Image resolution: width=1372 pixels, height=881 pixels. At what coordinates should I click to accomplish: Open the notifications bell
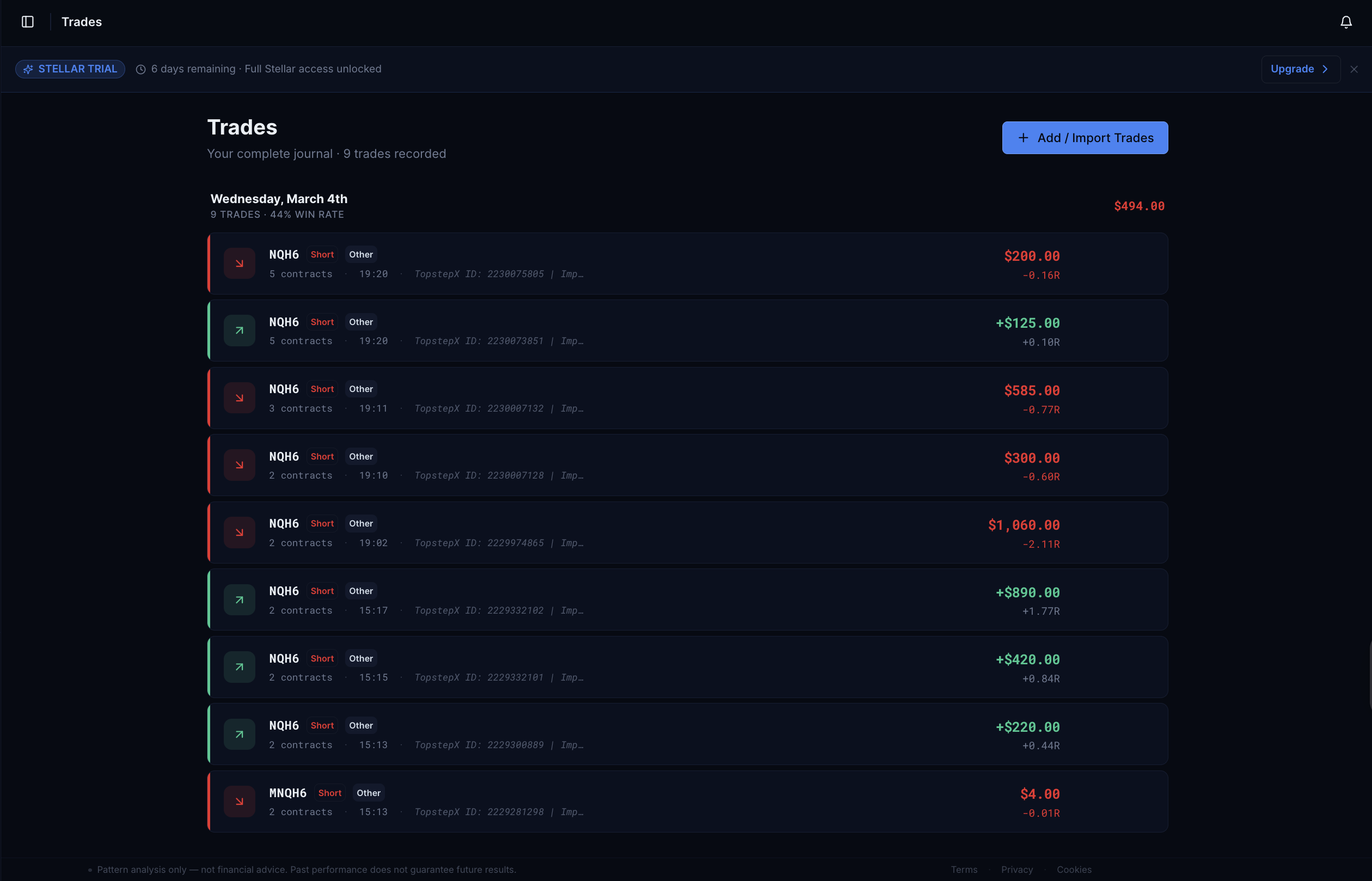1346,22
